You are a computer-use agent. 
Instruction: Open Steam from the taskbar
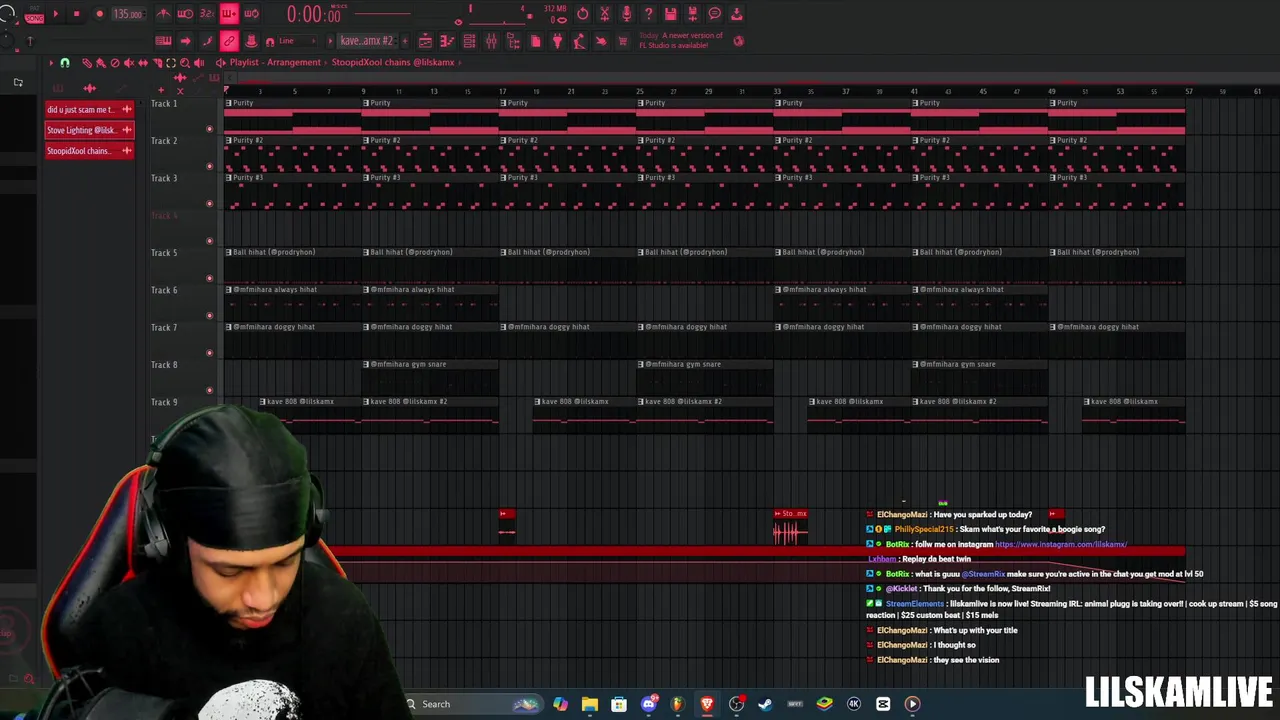click(765, 704)
